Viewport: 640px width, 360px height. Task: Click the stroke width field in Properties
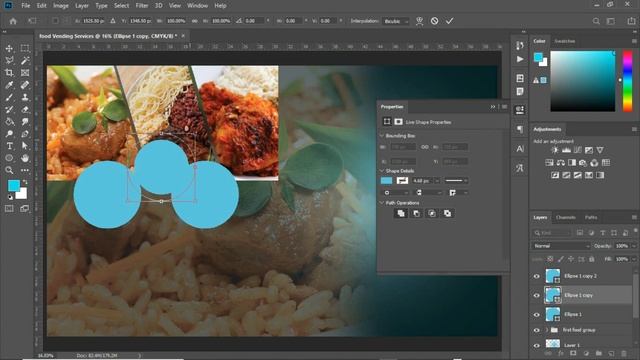423,180
